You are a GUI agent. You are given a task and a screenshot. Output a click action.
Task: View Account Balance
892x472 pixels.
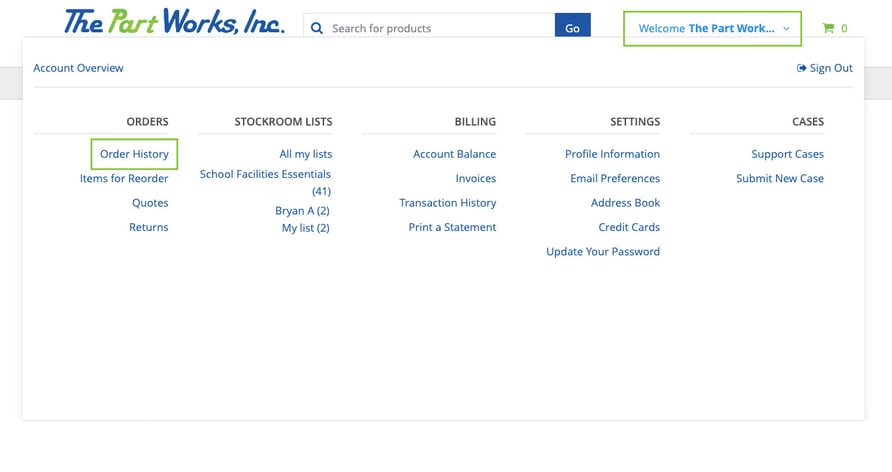(455, 154)
